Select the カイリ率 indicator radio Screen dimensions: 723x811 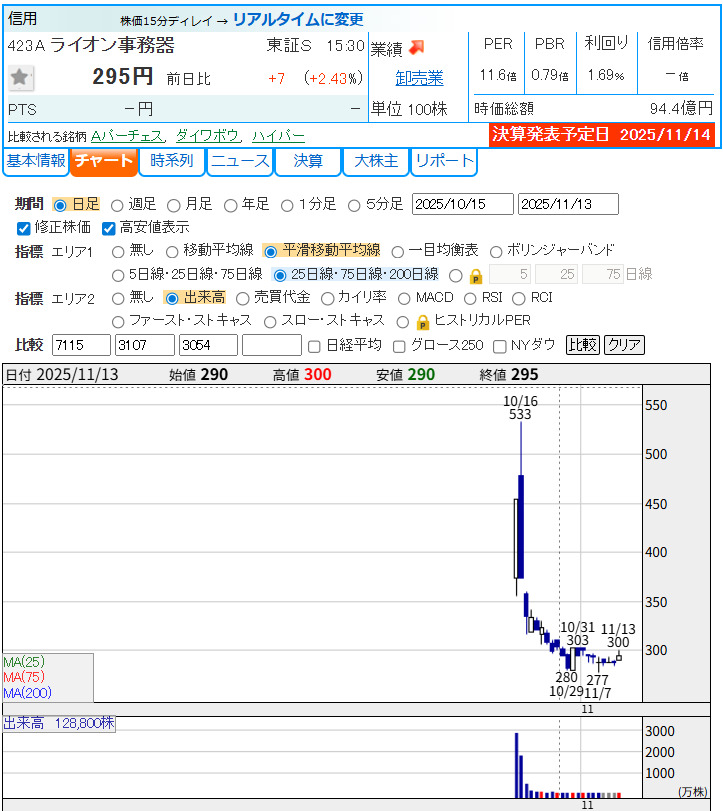pyautogui.click(x=327, y=298)
